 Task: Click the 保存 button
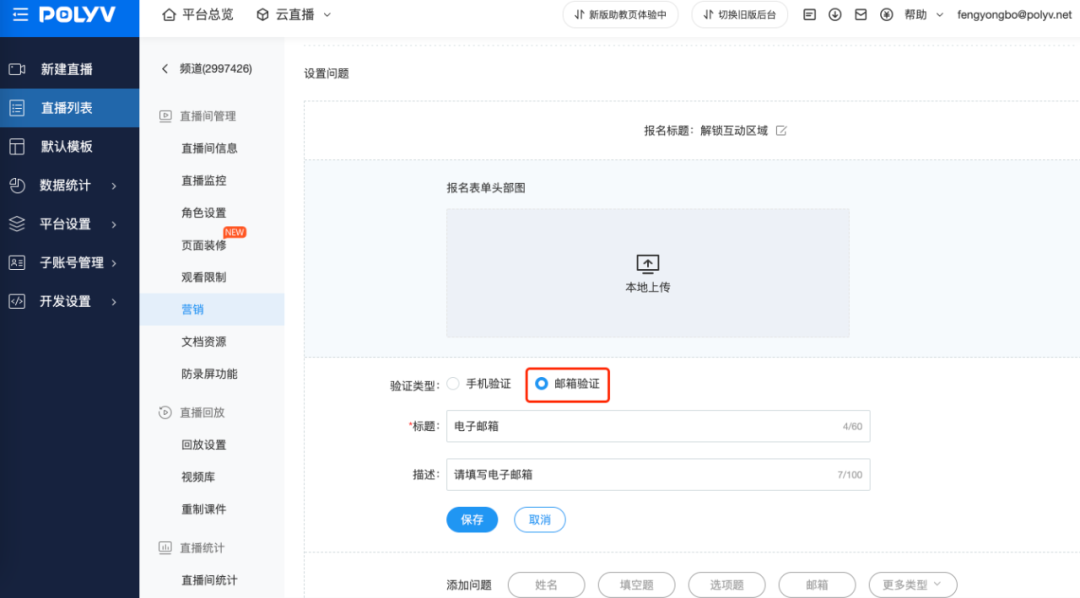tap(471, 519)
